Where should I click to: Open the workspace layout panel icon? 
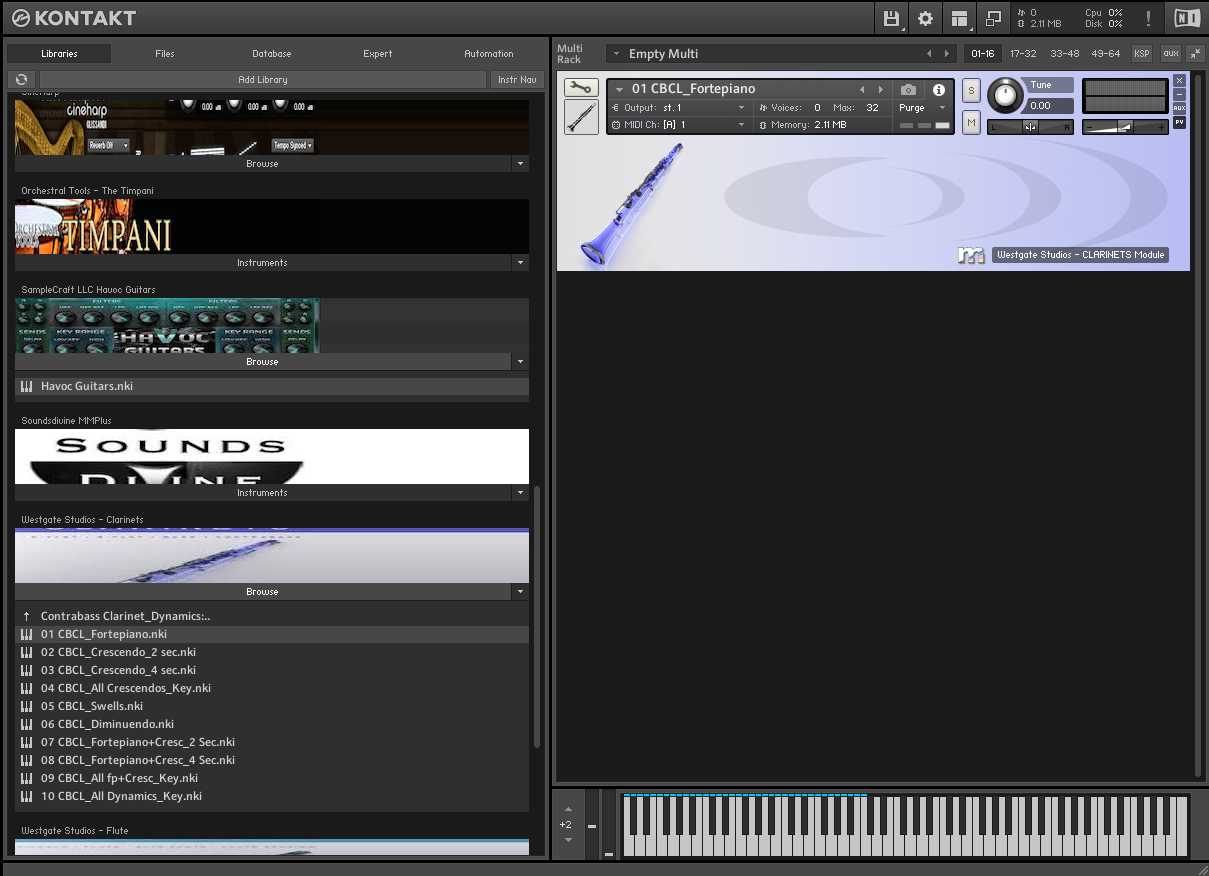coord(959,18)
